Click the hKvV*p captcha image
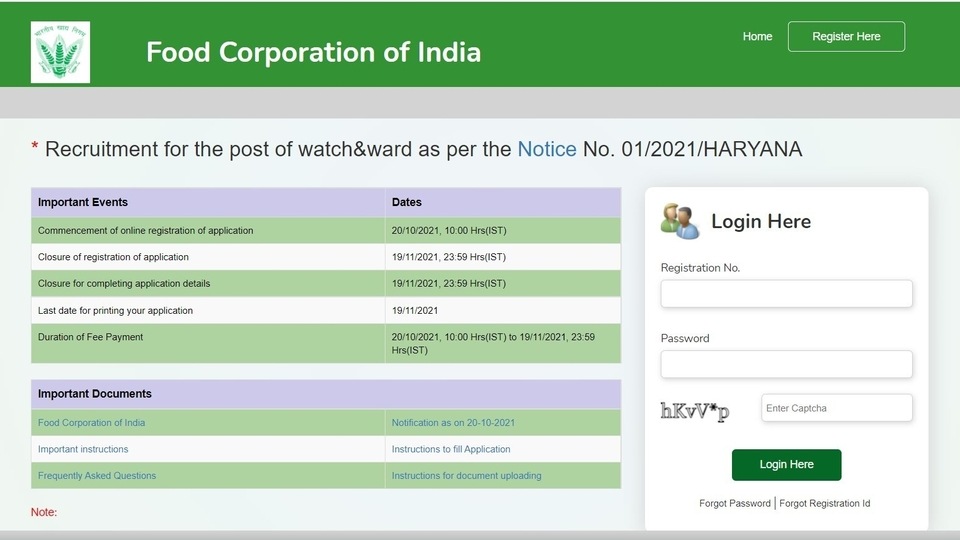The width and height of the screenshot is (960, 540). (x=695, y=411)
